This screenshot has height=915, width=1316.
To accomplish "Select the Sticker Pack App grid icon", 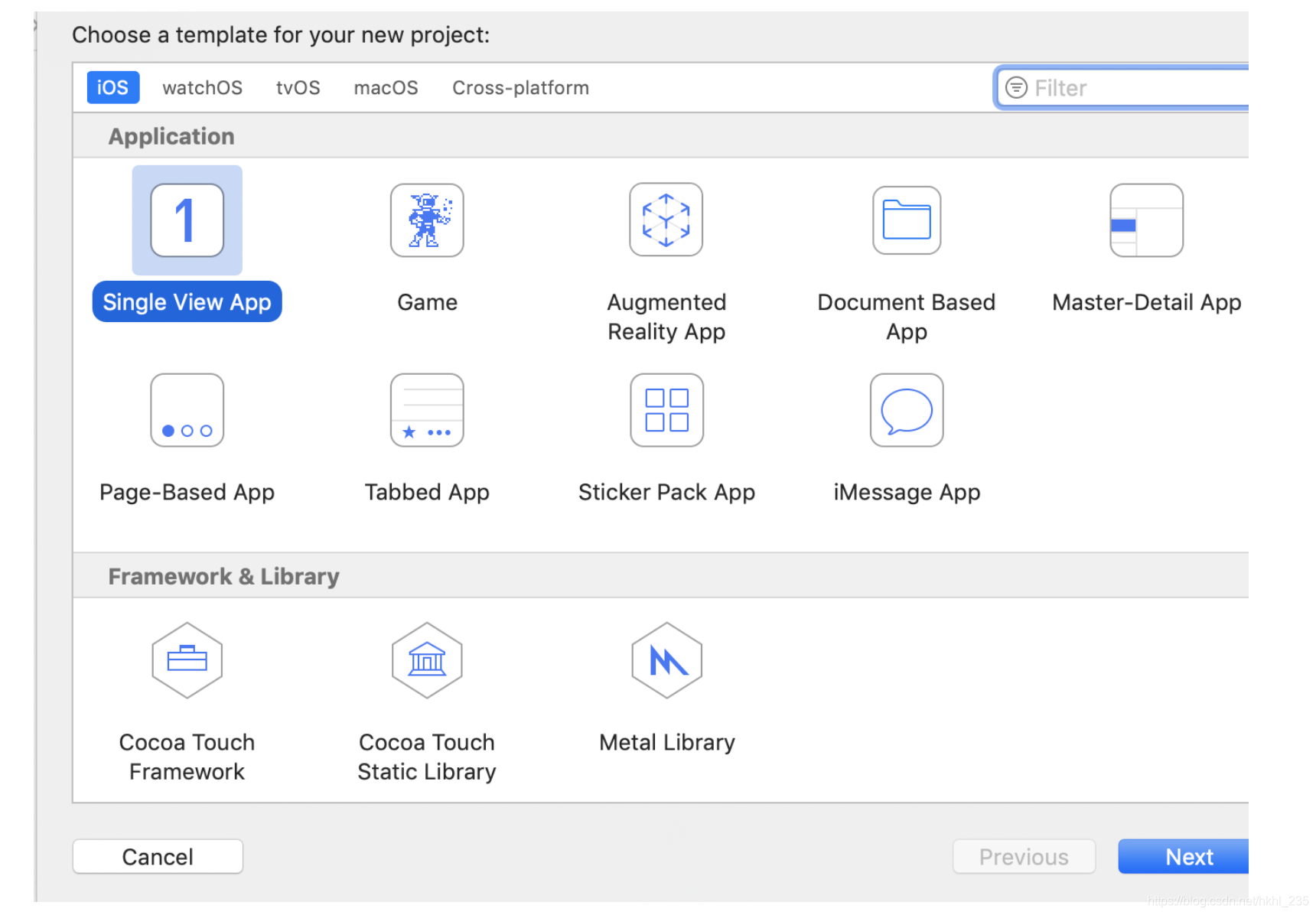I will click(x=666, y=410).
